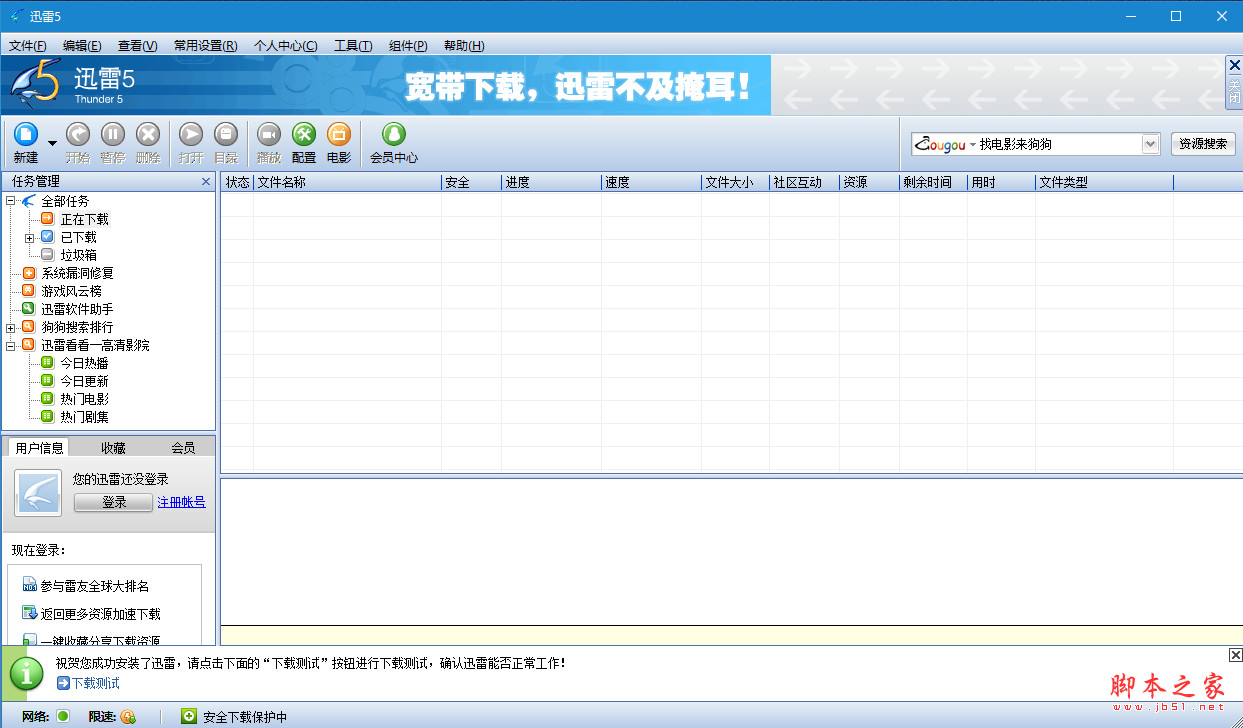The width and height of the screenshot is (1243, 728).
Task: Create a new download task with 新建
Action: (26, 142)
